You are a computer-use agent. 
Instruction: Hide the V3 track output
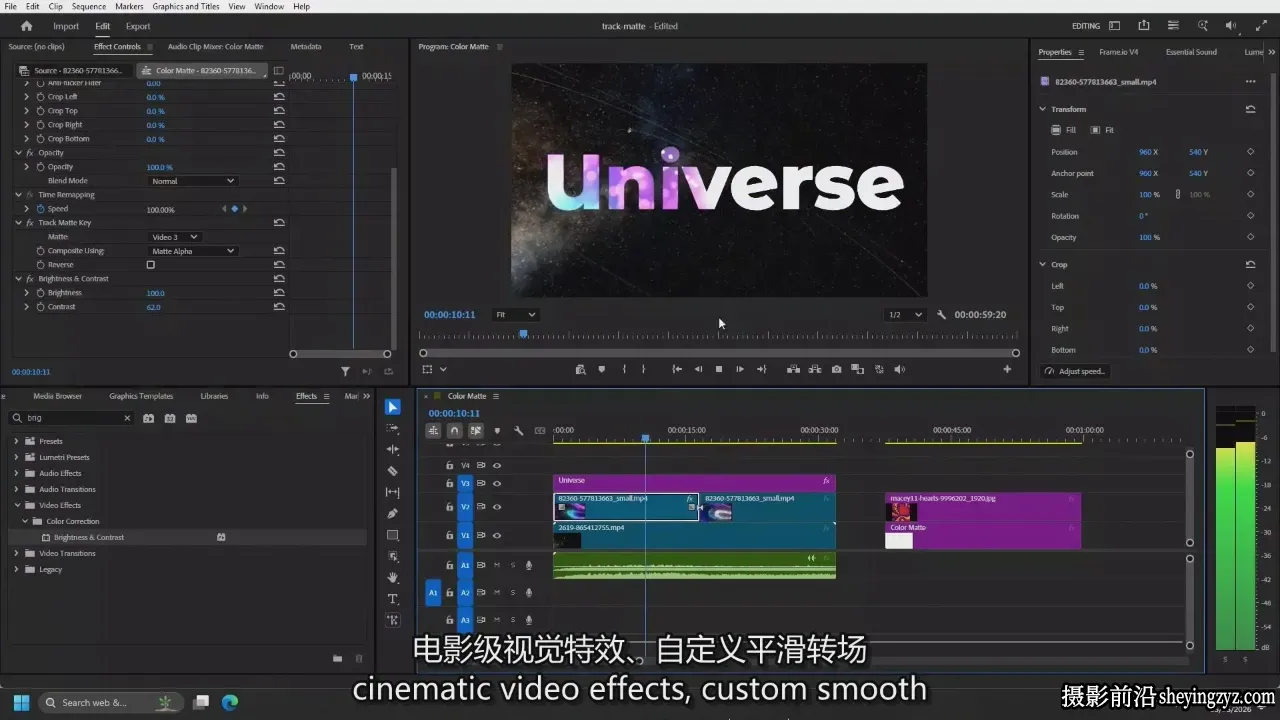[x=496, y=483]
